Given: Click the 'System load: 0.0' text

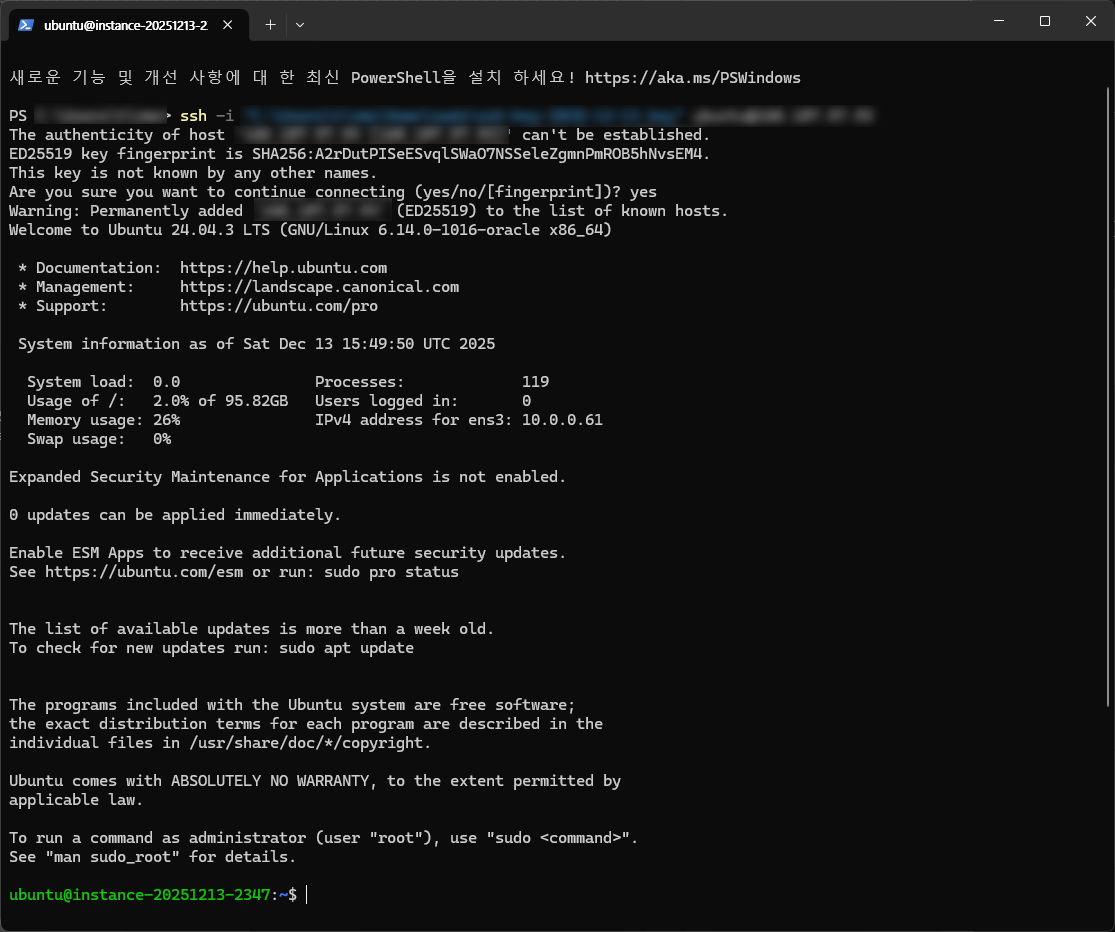Looking at the screenshot, I should [x=103, y=382].
